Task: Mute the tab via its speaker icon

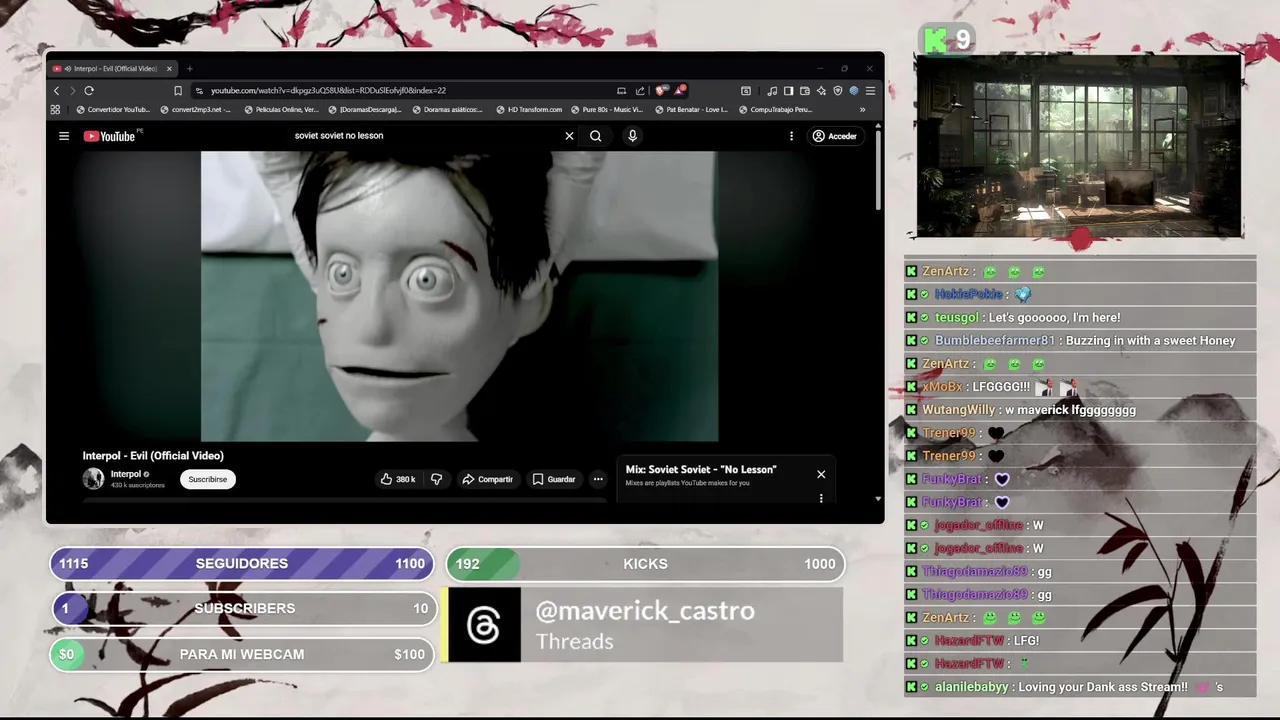Action: tap(67, 69)
